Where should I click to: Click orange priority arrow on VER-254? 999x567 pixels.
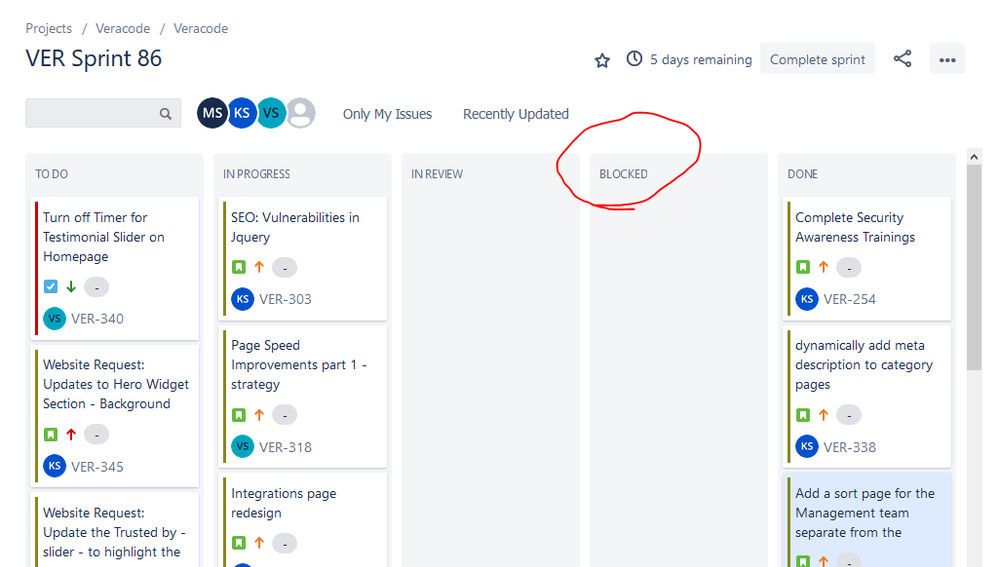(x=824, y=267)
